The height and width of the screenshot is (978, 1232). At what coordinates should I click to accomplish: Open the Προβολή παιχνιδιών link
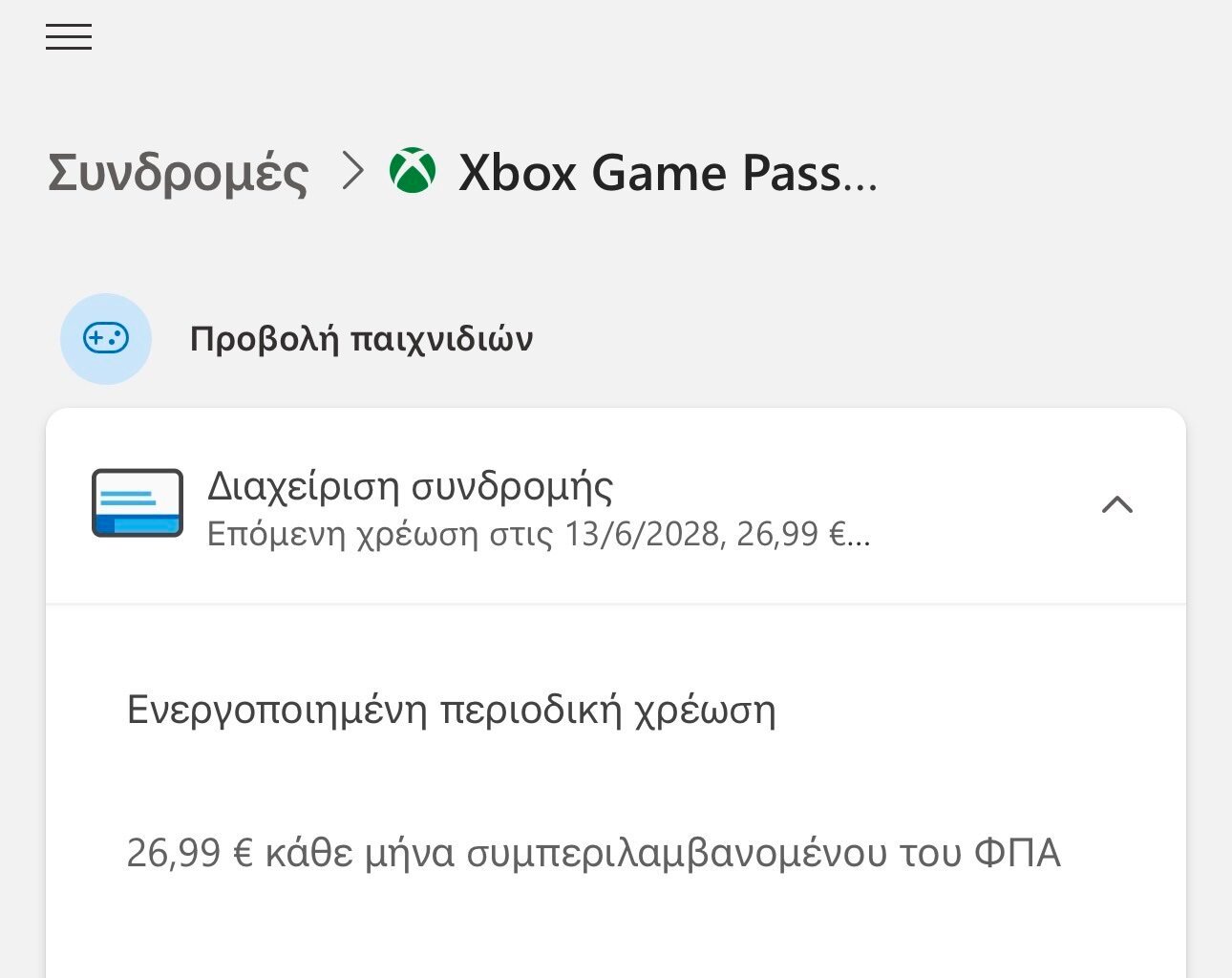point(361,339)
